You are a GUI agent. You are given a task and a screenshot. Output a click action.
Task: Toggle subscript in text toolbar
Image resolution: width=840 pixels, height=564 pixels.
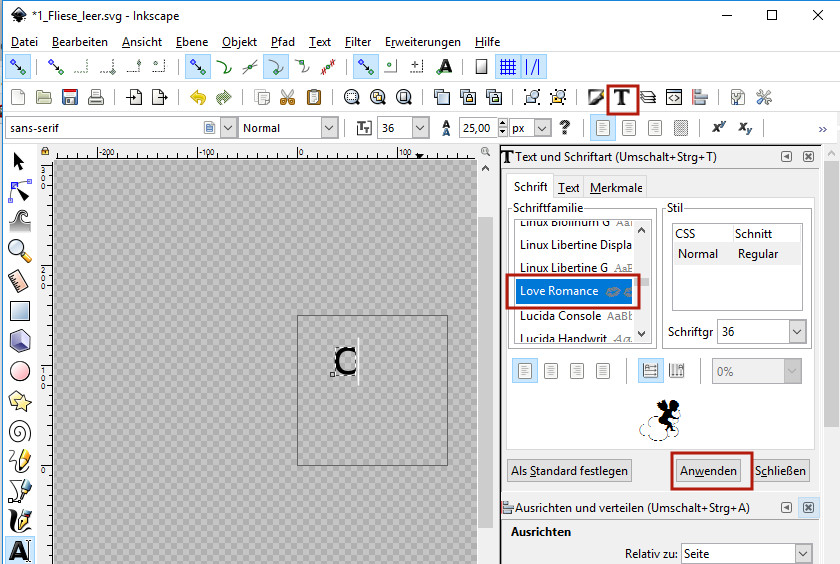745,128
